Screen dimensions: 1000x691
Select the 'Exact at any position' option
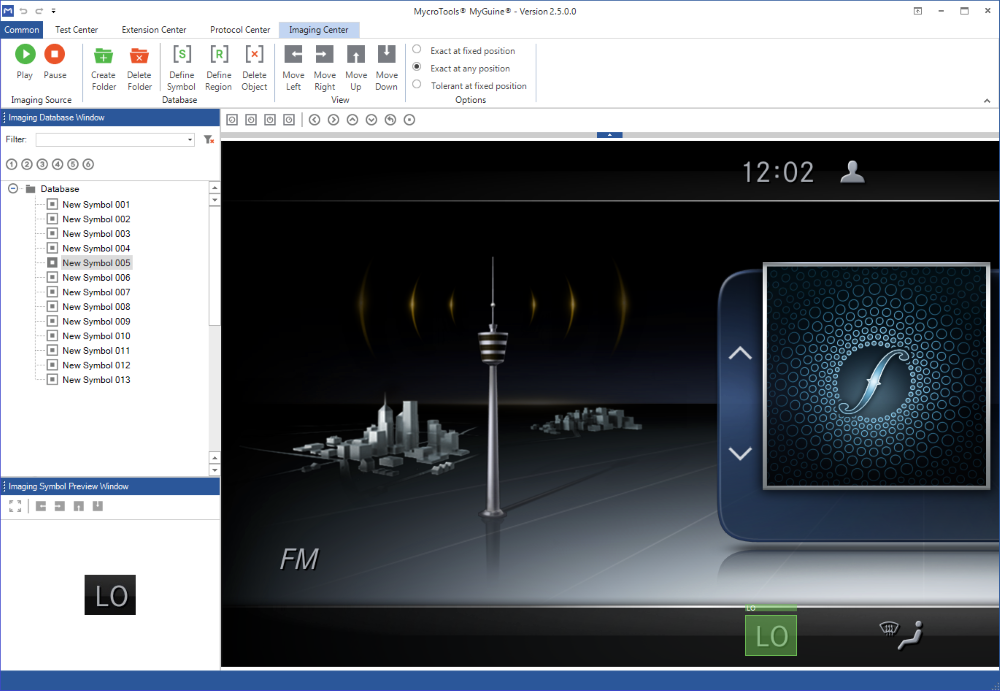417,68
